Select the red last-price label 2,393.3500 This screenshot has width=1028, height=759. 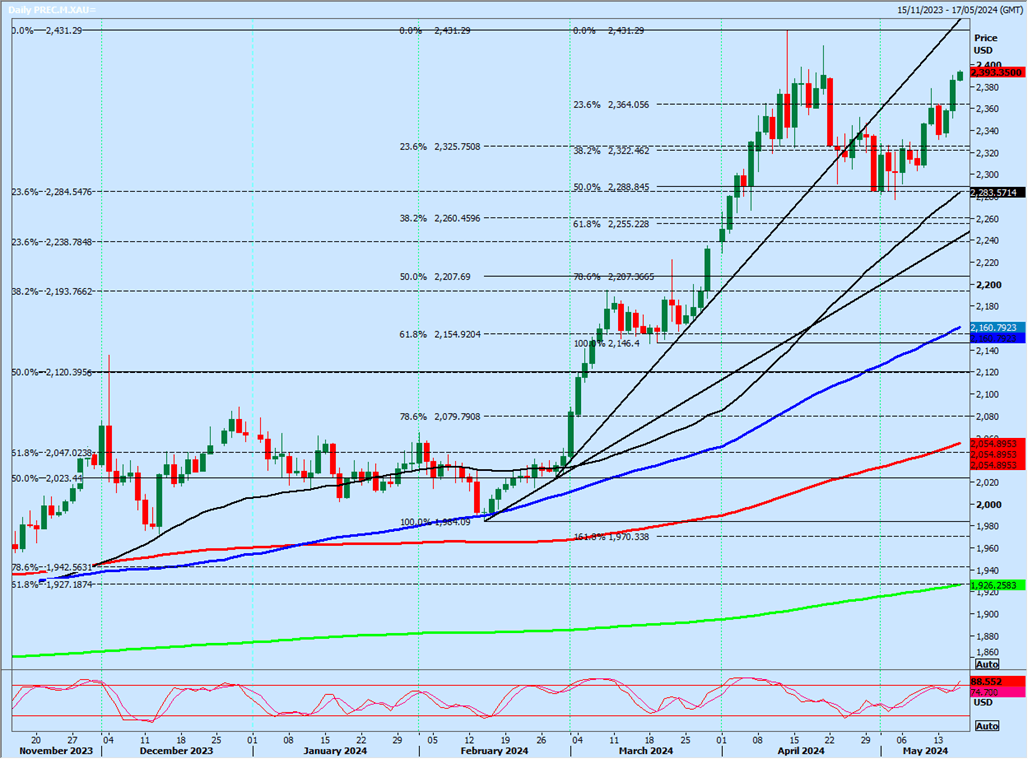[x=992, y=71]
